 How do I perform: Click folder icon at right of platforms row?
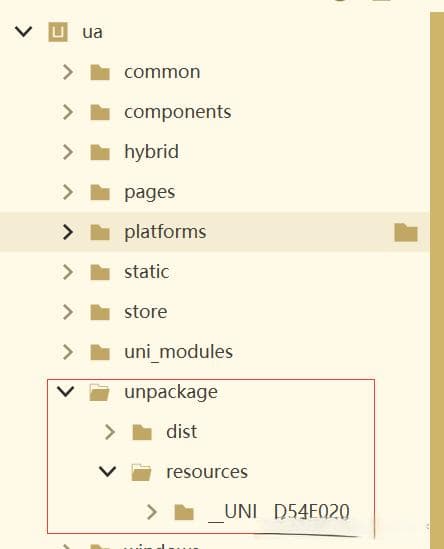pyautogui.click(x=406, y=232)
